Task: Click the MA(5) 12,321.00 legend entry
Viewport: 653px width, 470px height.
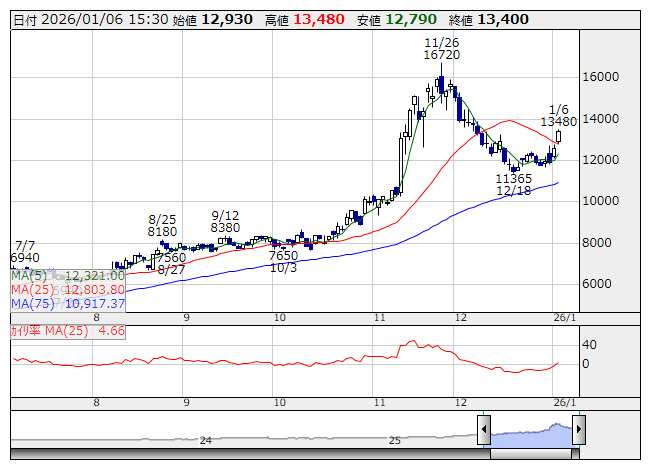Action: tap(68, 276)
